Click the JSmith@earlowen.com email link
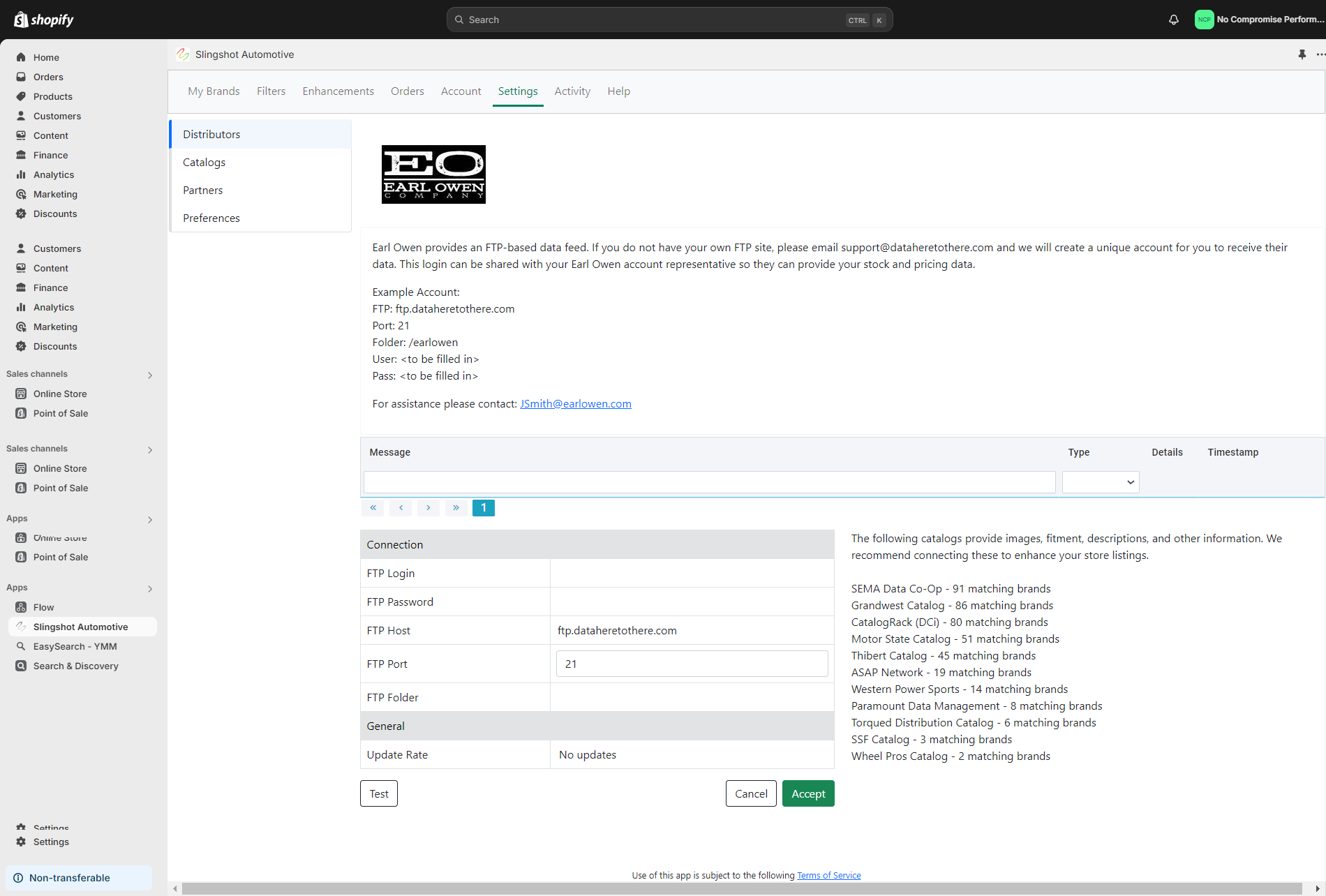Image resolution: width=1326 pixels, height=896 pixels. pyautogui.click(x=576, y=403)
